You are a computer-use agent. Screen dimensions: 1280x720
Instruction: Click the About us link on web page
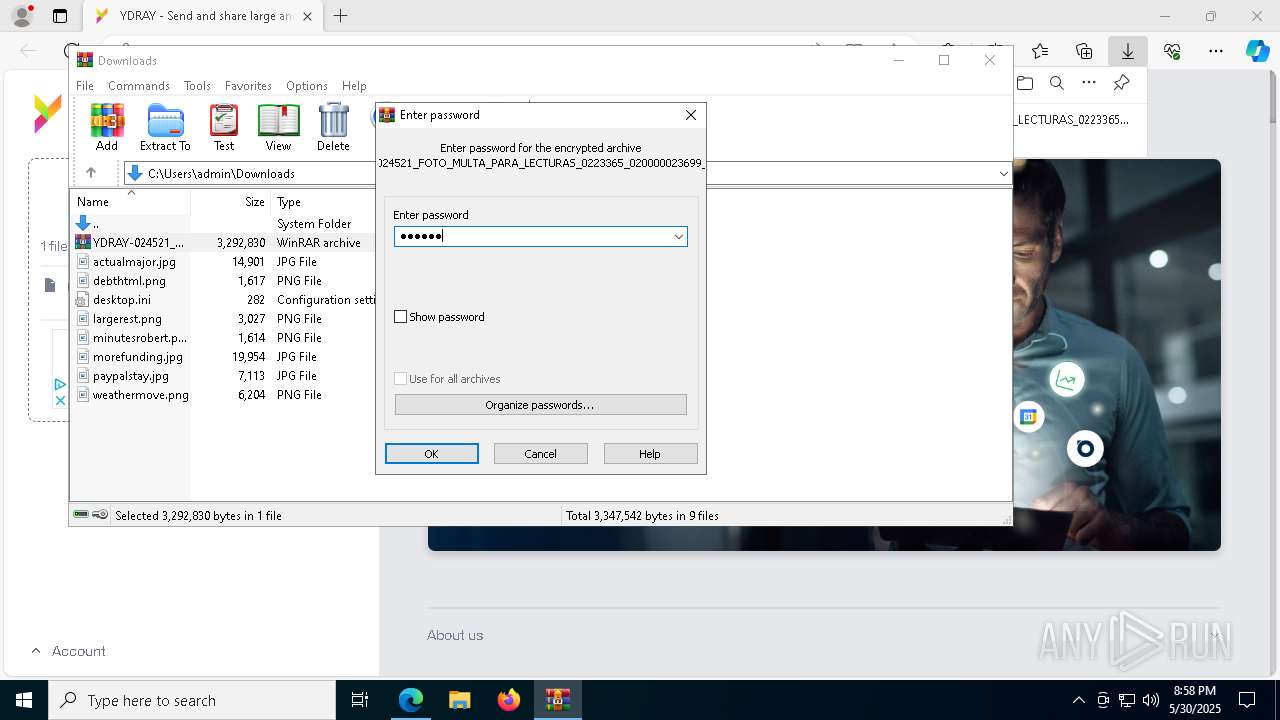pos(455,635)
